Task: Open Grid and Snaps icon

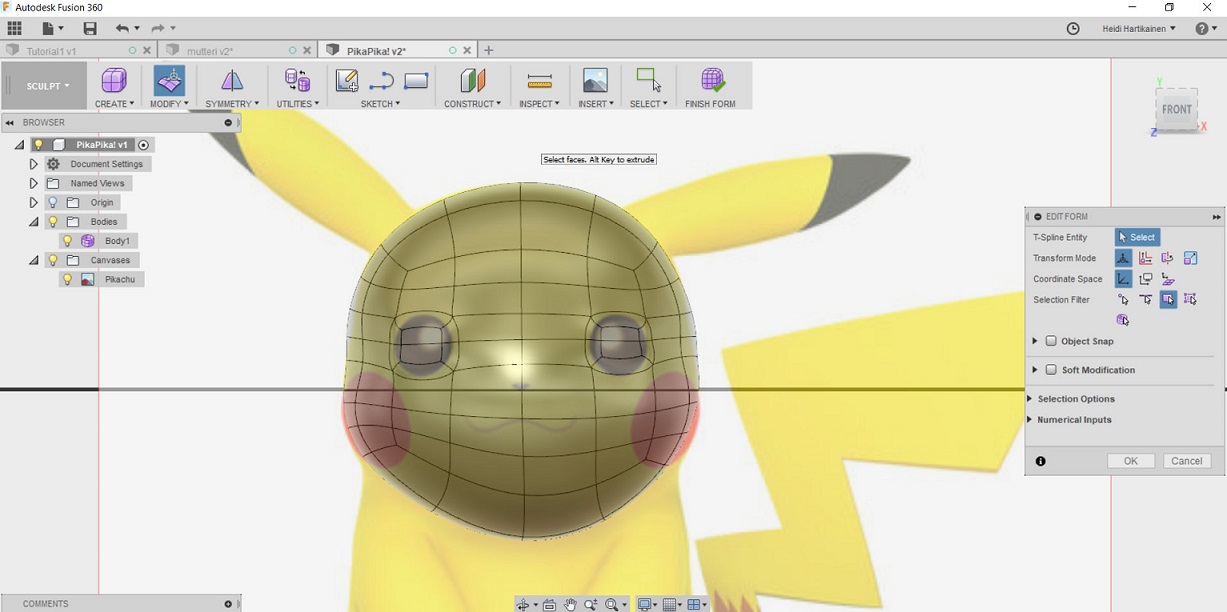Action: click(x=670, y=604)
